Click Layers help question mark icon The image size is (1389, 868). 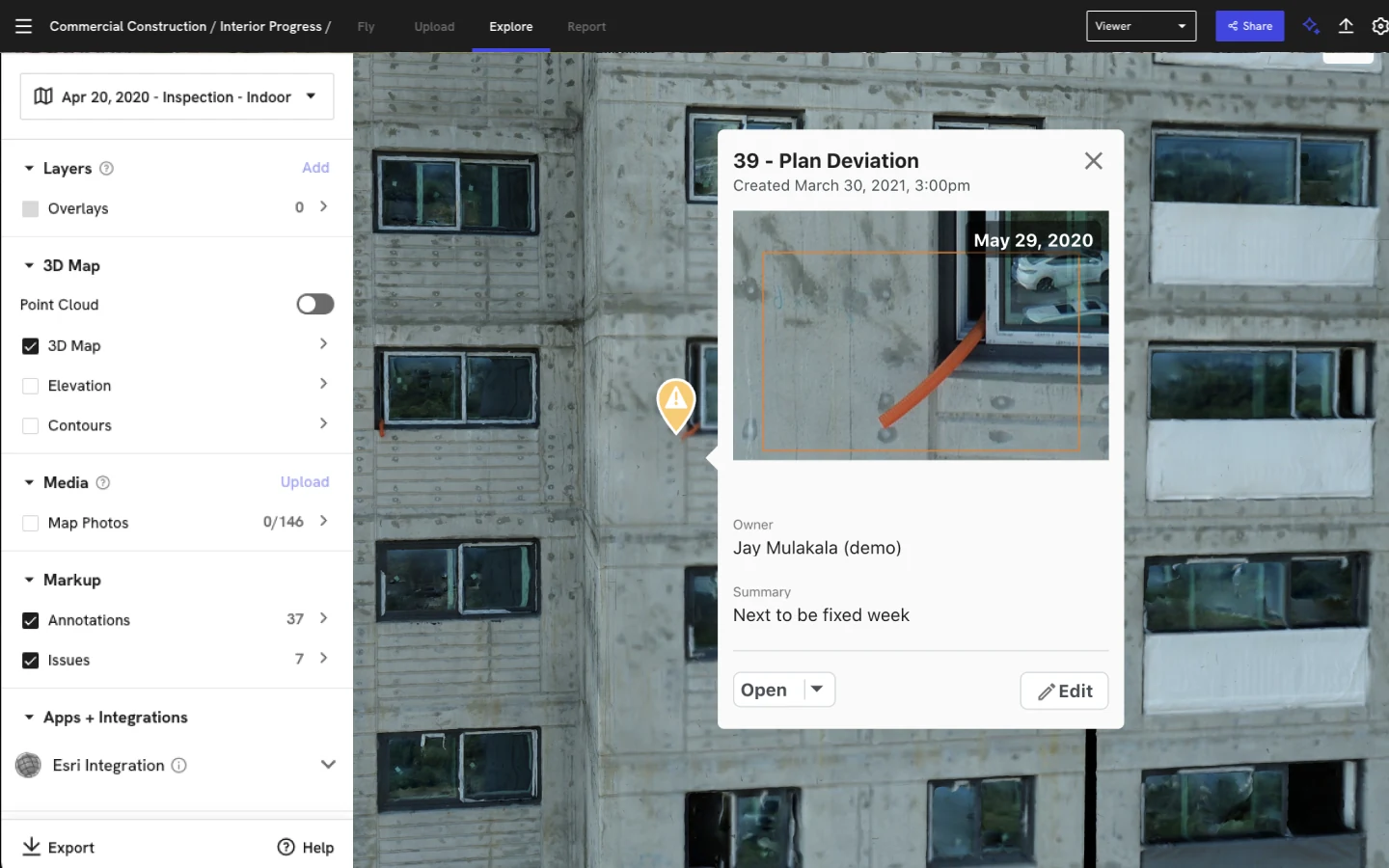(107, 168)
